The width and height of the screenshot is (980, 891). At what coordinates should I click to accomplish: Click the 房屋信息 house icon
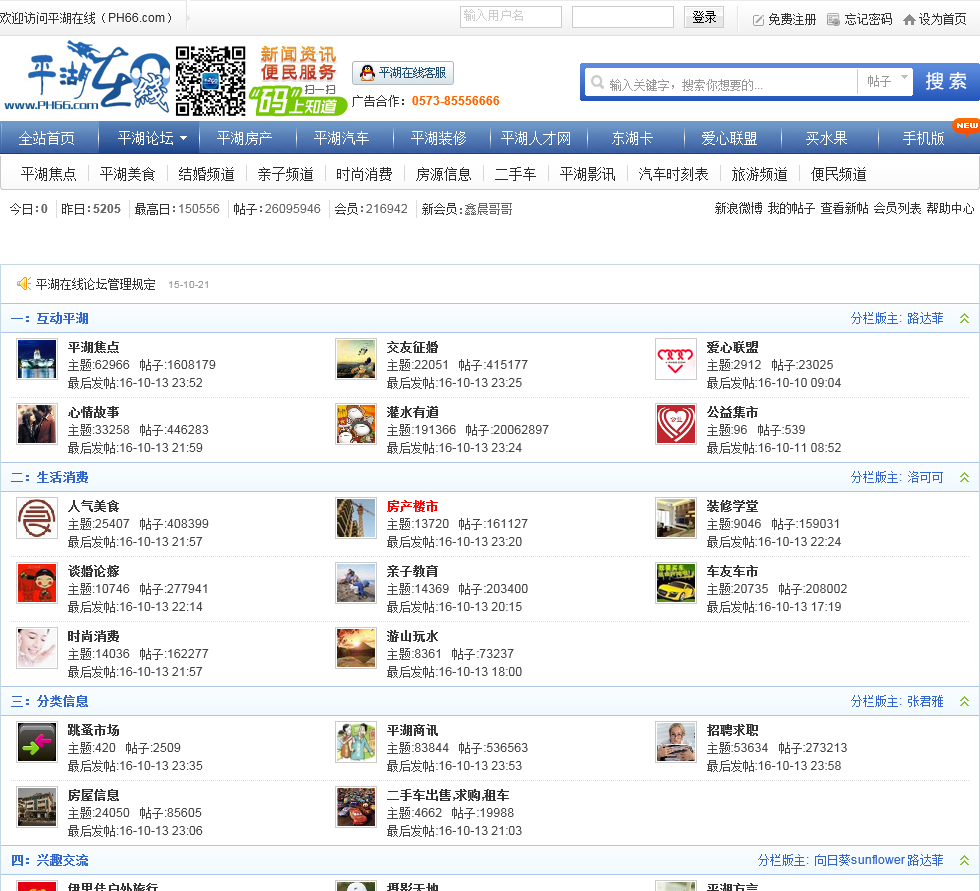click(x=37, y=807)
